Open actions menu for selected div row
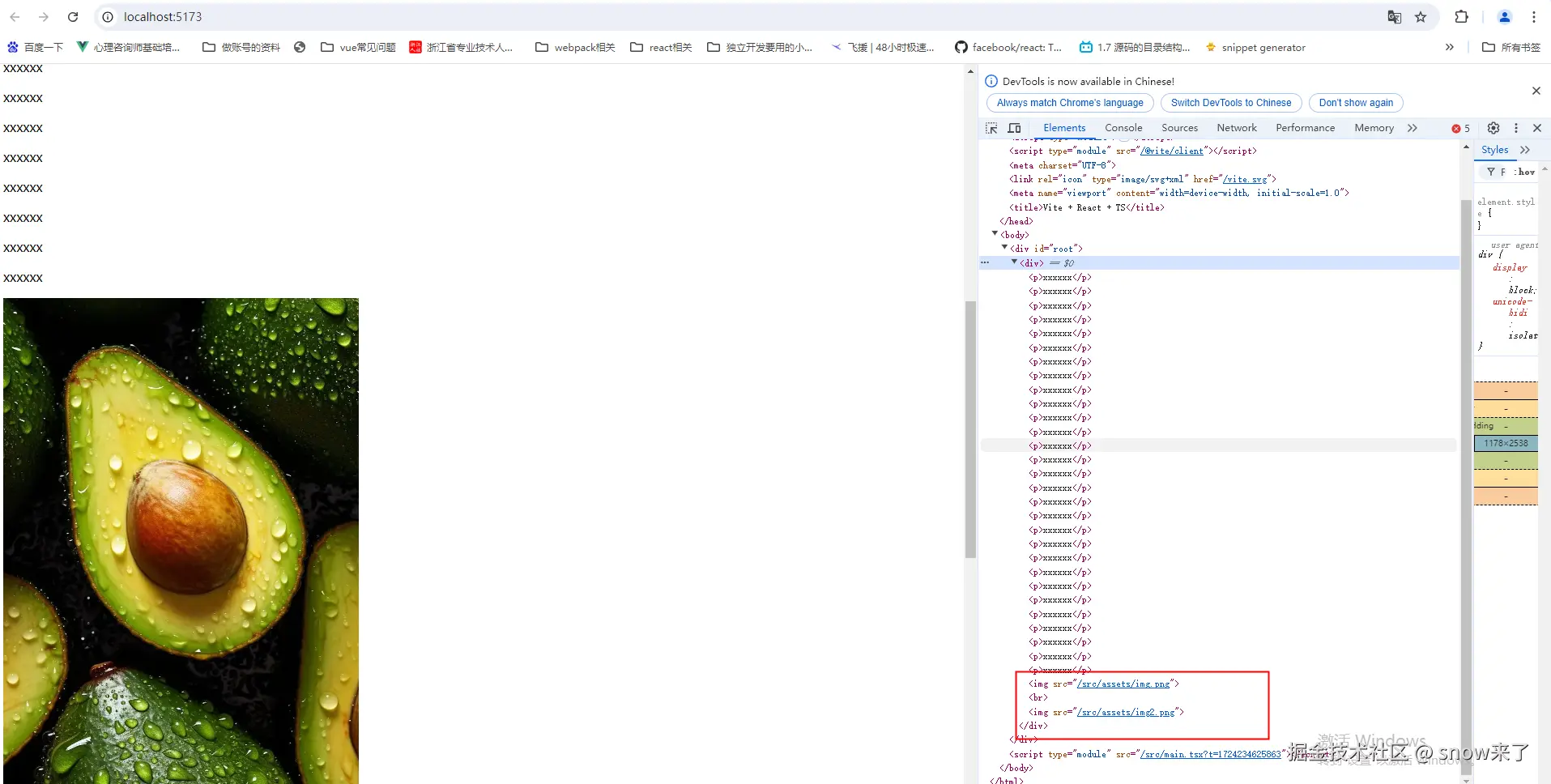Image resolution: width=1551 pixels, height=784 pixels. coord(985,262)
